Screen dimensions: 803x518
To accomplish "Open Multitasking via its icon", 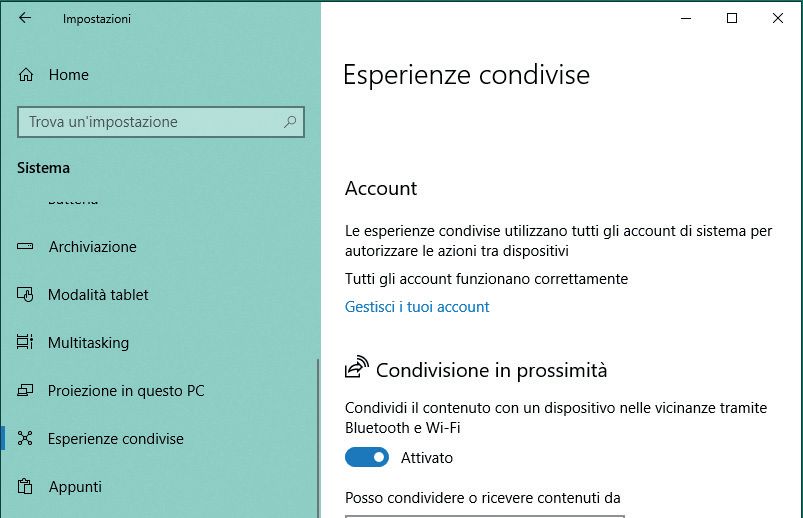I will pos(25,342).
